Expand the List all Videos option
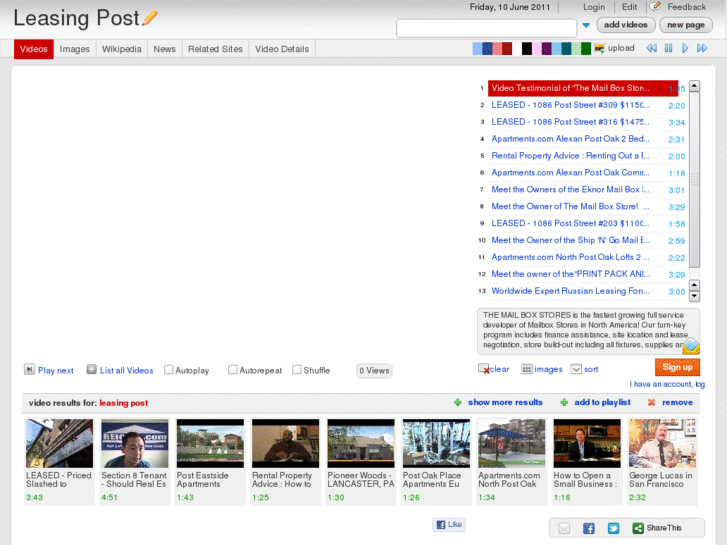 point(92,370)
